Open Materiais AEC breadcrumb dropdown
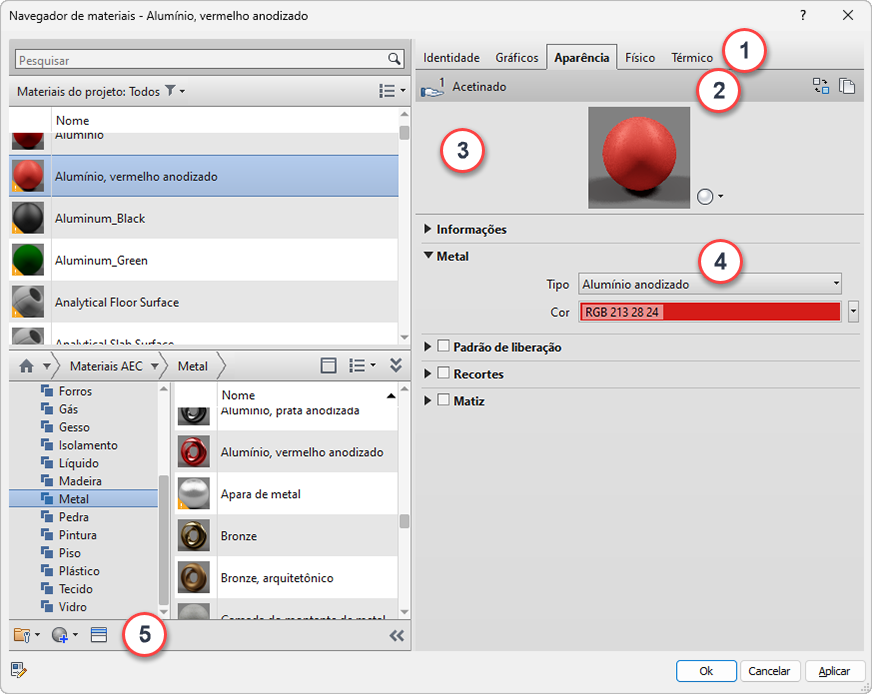872x694 pixels. click(x=155, y=366)
